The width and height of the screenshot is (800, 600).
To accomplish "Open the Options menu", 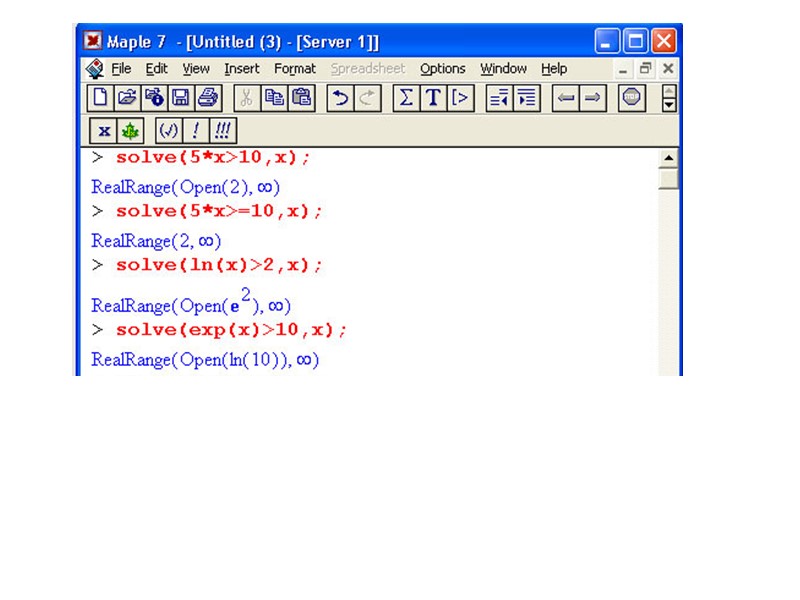I will click(443, 68).
